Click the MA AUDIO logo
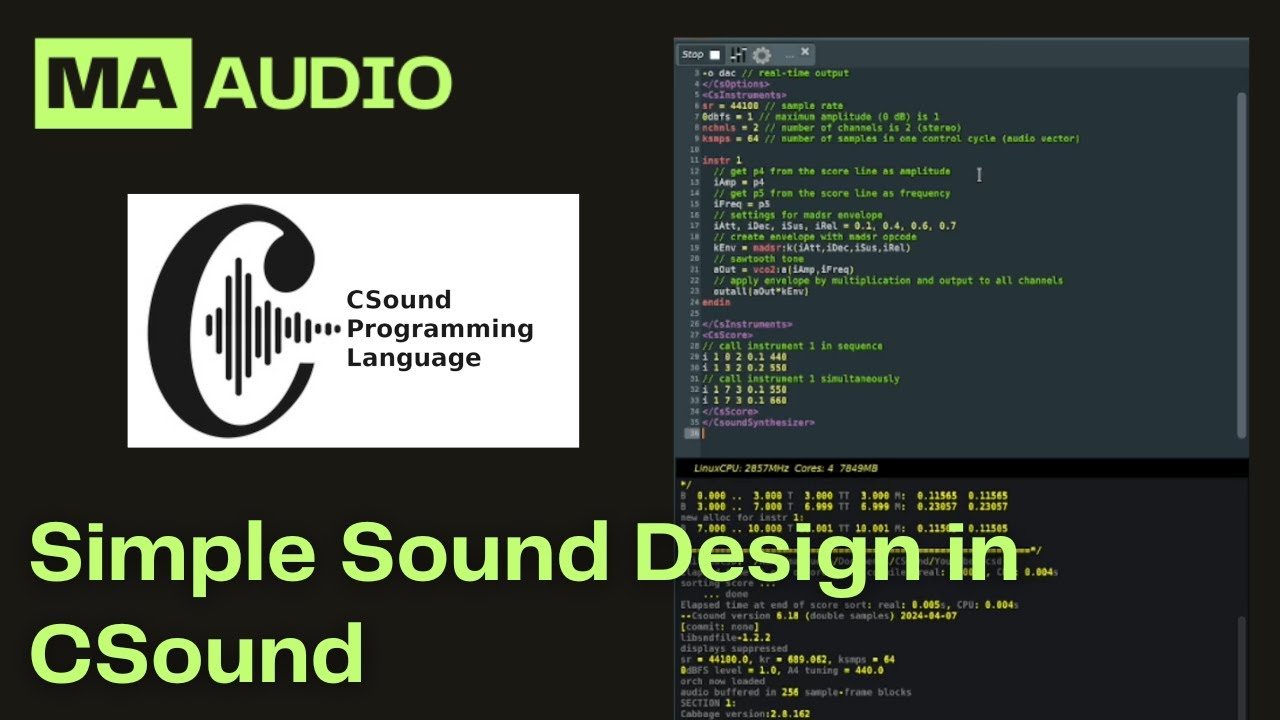 point(243,83)
